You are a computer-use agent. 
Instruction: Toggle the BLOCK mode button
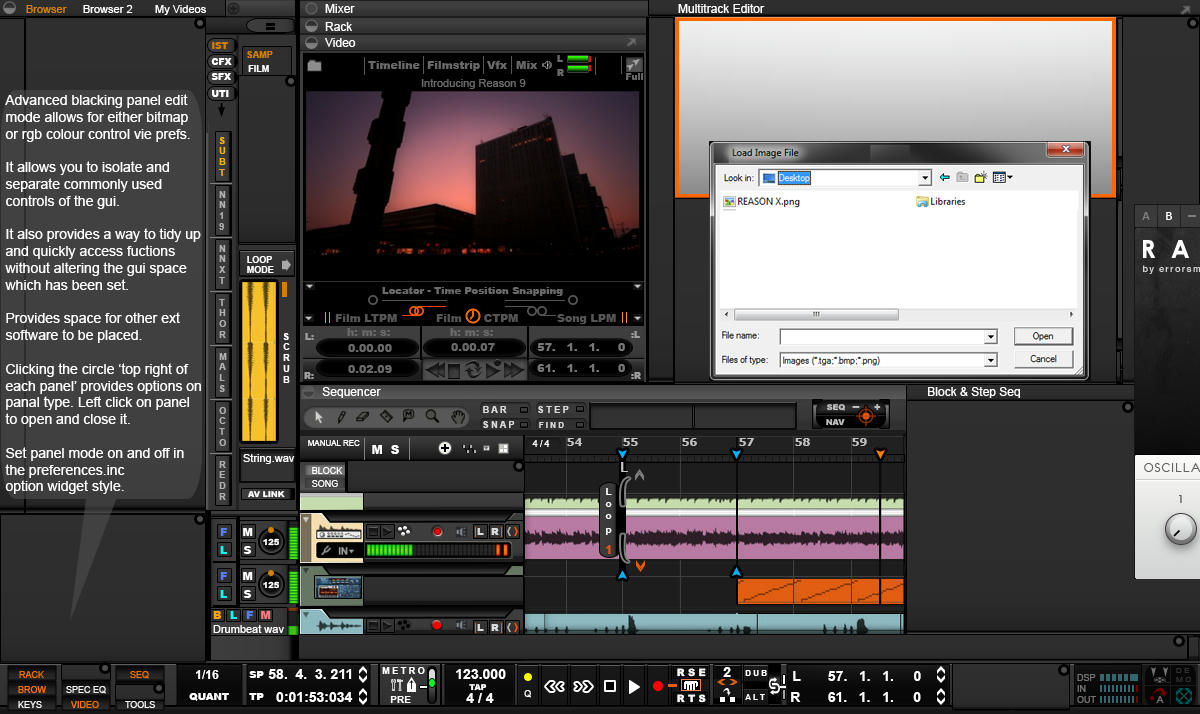point(326,470)
